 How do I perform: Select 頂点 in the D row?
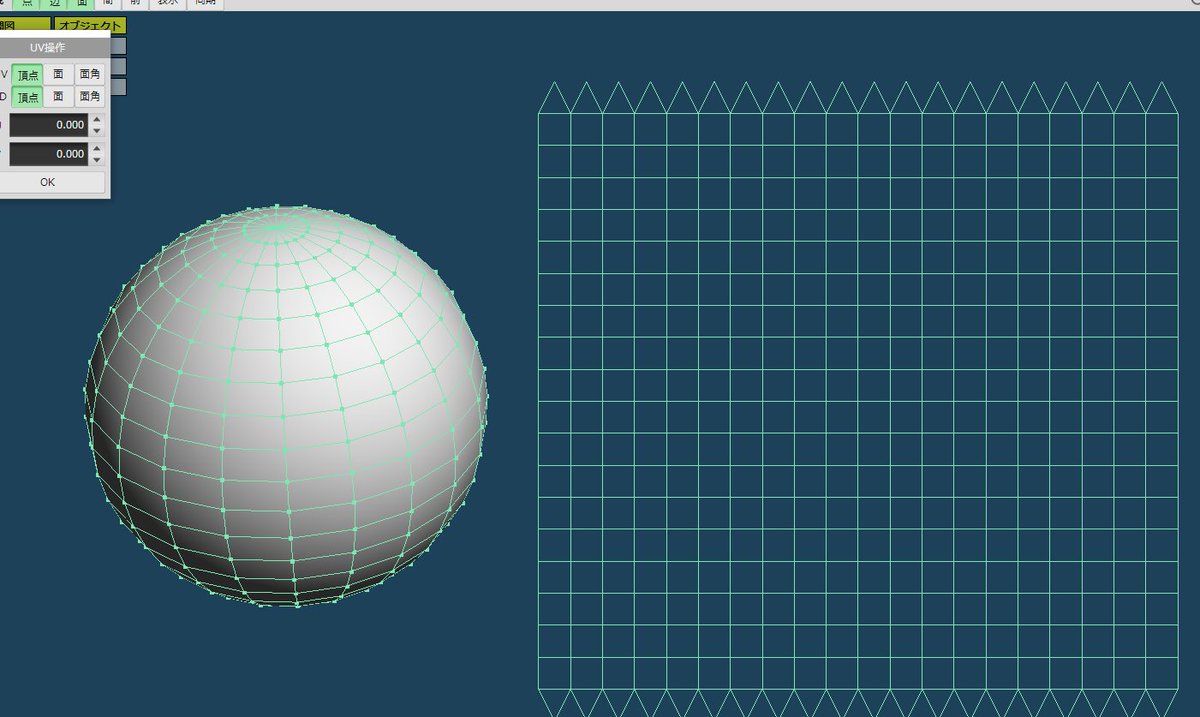click(28, 97)
